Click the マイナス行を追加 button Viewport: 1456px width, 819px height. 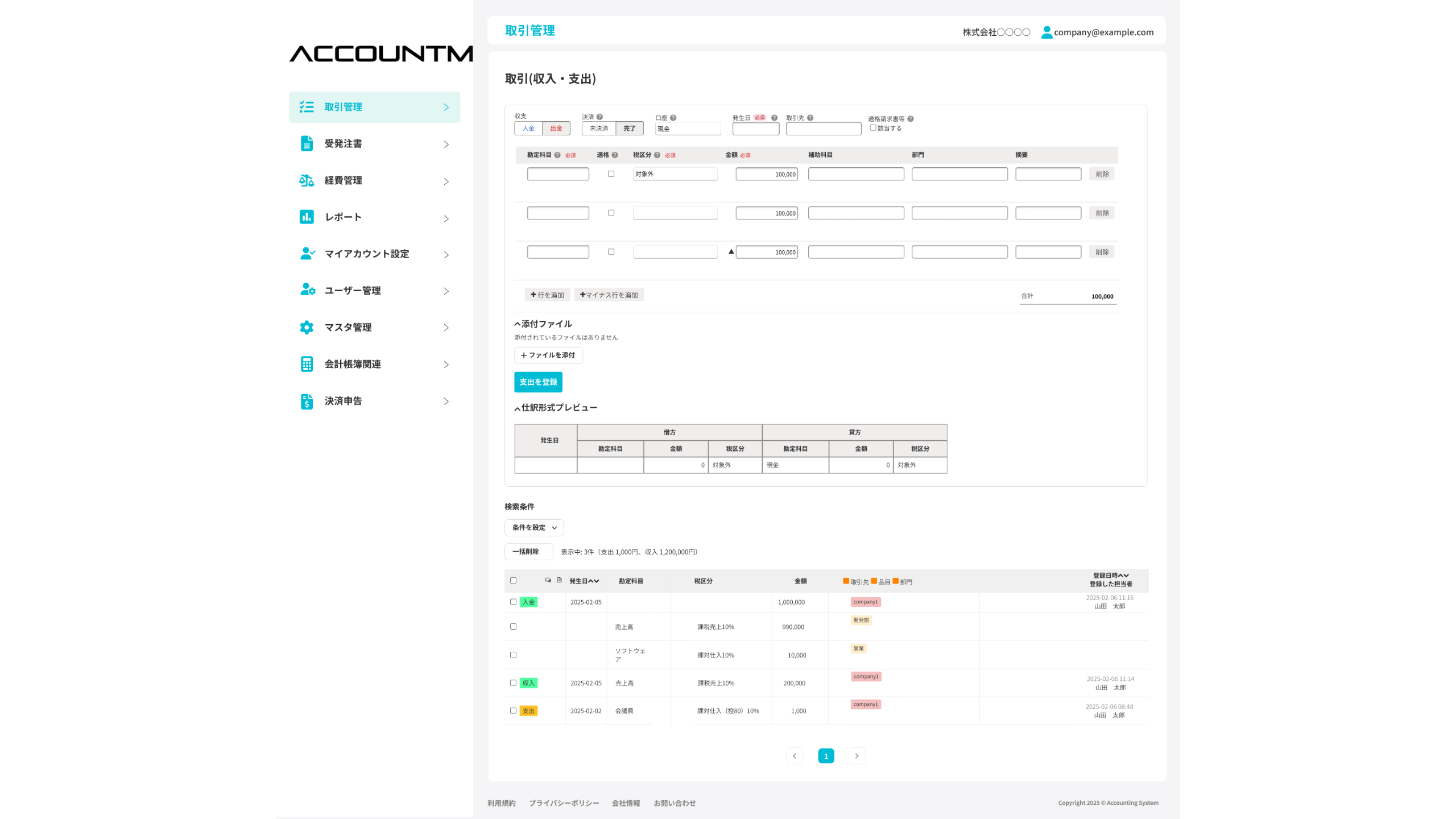click(x=609, y=295)
